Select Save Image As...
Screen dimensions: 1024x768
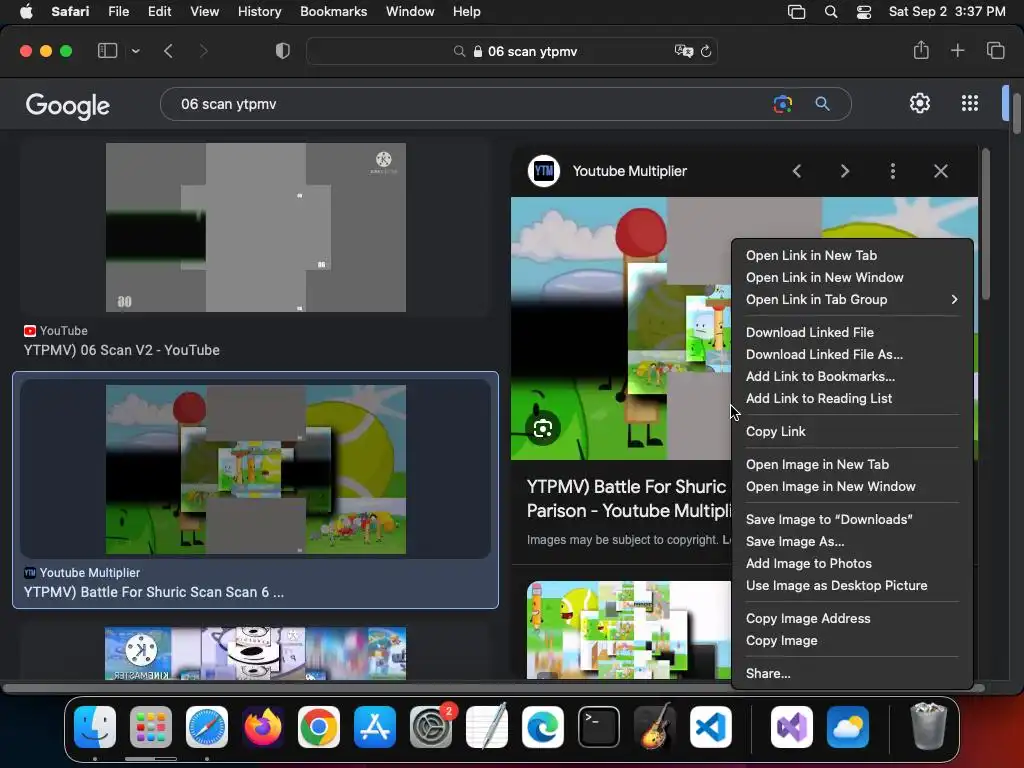pos(795,541)
